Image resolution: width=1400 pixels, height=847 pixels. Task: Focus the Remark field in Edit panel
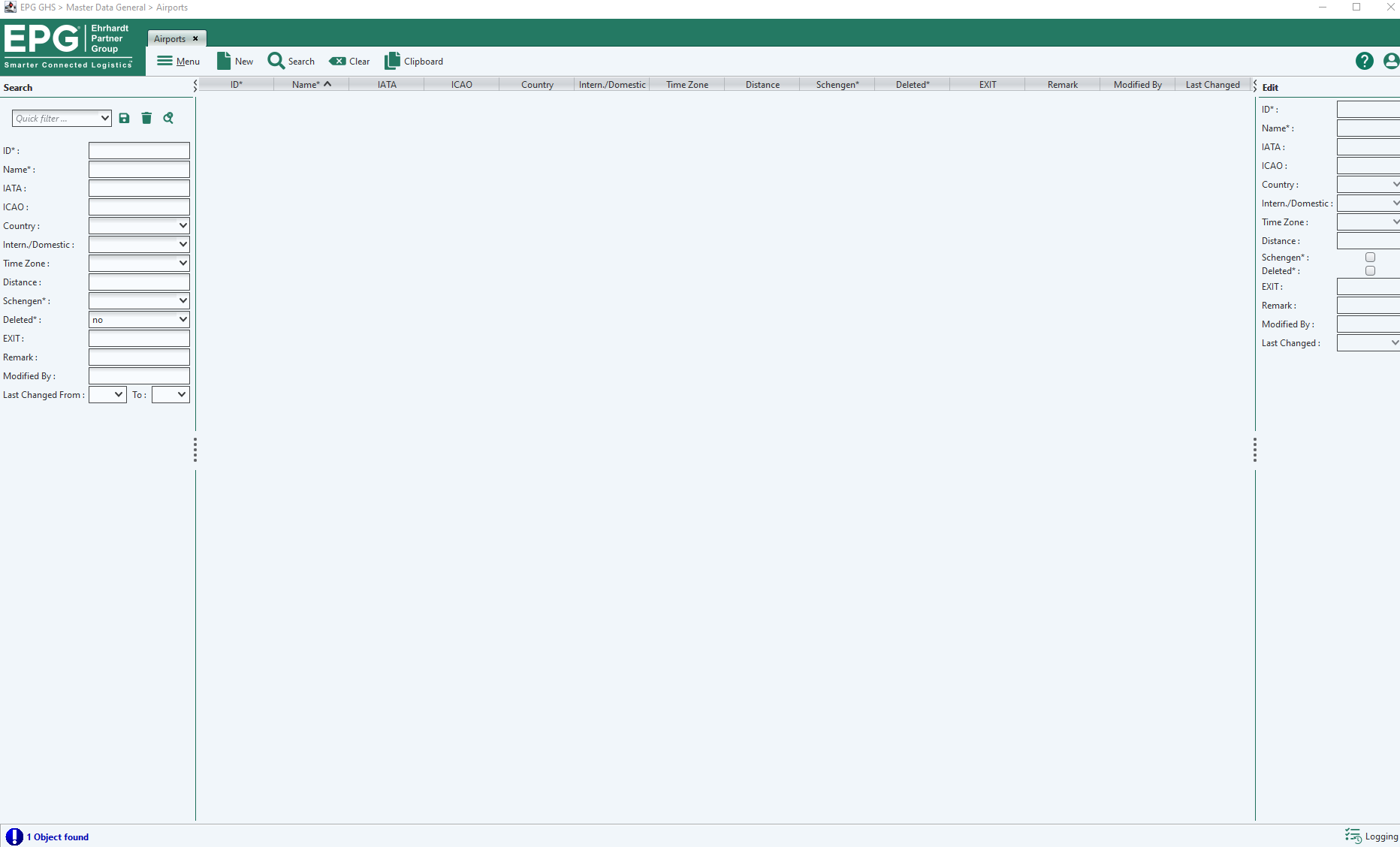1368,305
